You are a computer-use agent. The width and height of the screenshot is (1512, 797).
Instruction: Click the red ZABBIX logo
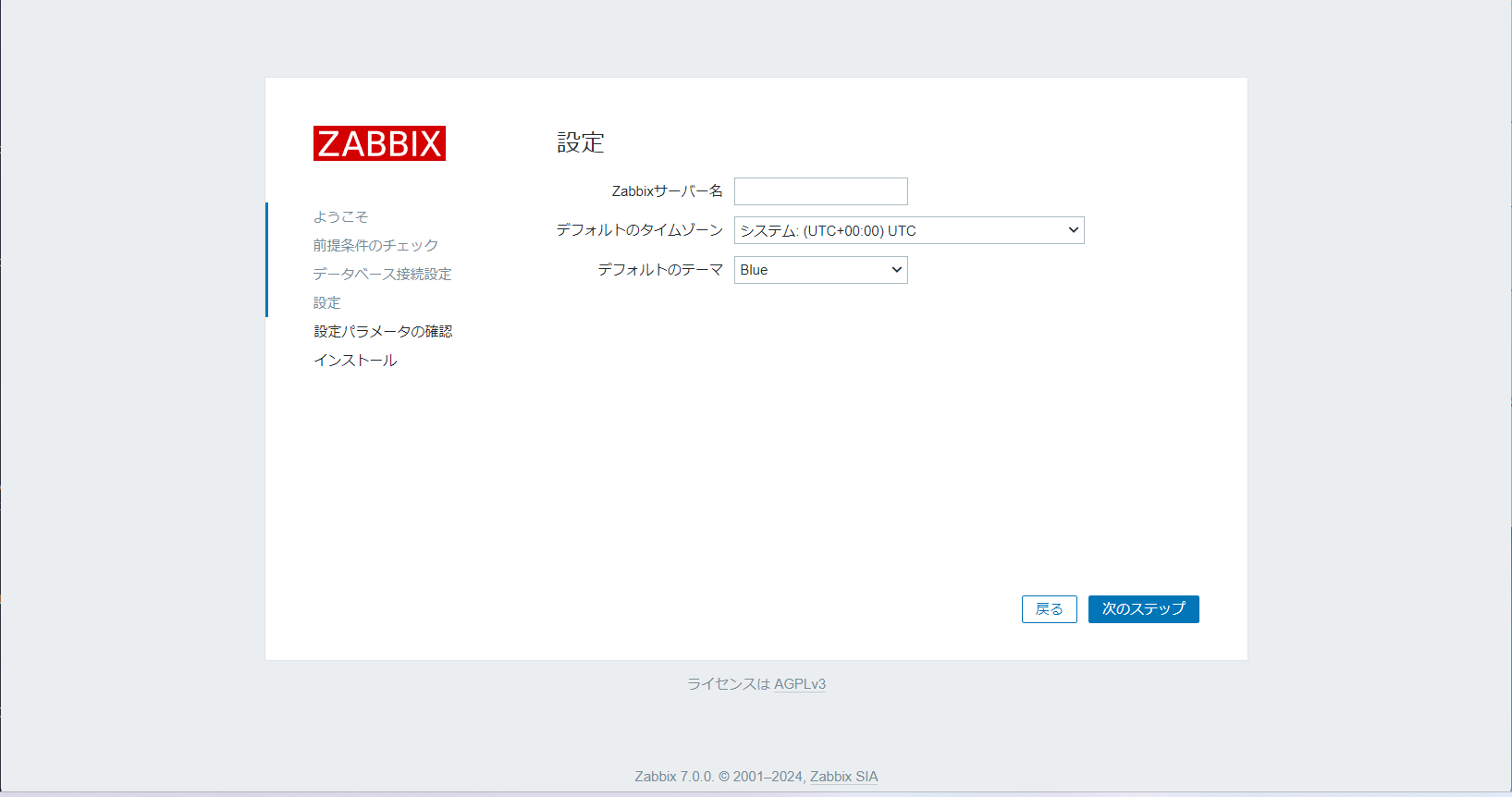pyautogui.click(x=379, y=143)
